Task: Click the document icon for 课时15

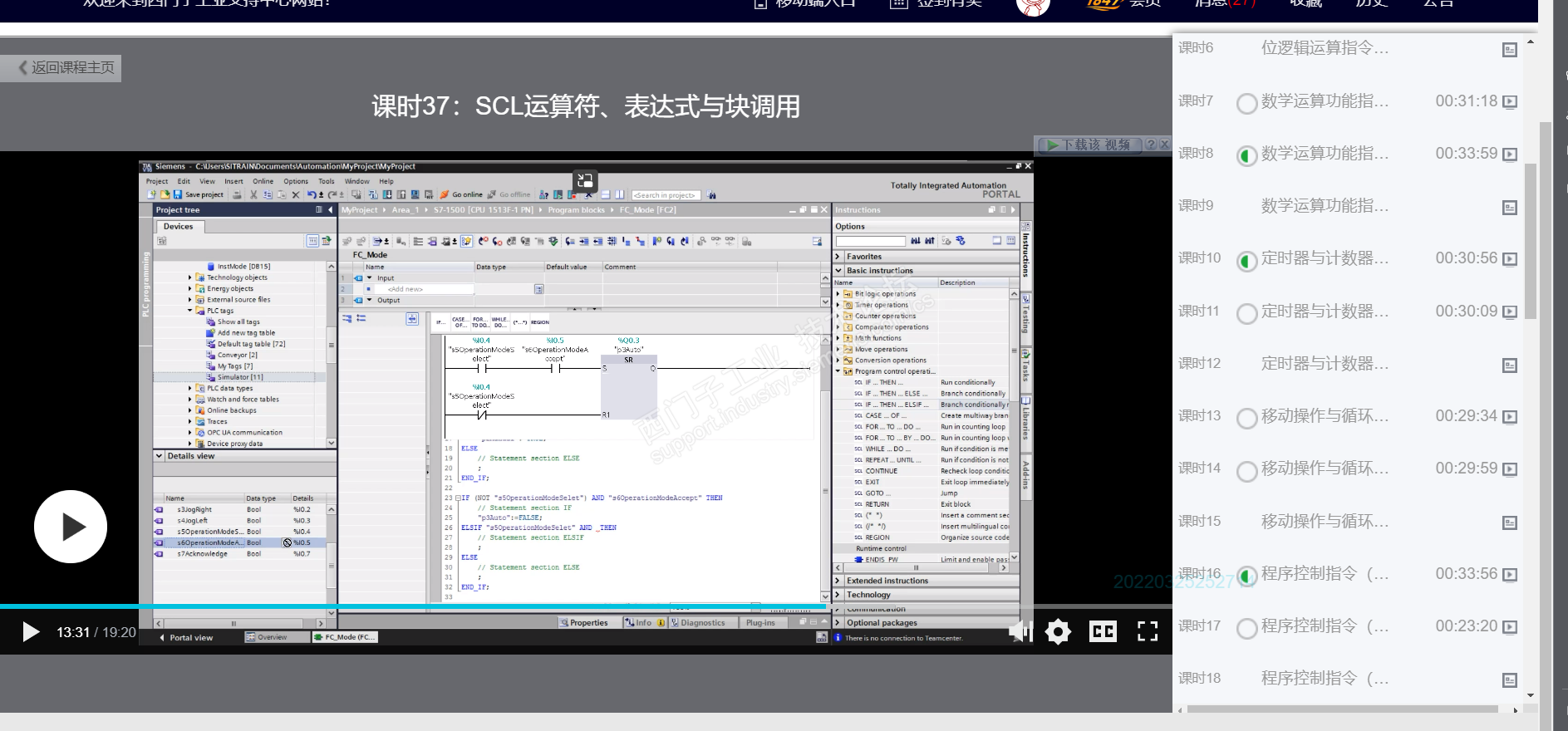Action: [1510, 522]
